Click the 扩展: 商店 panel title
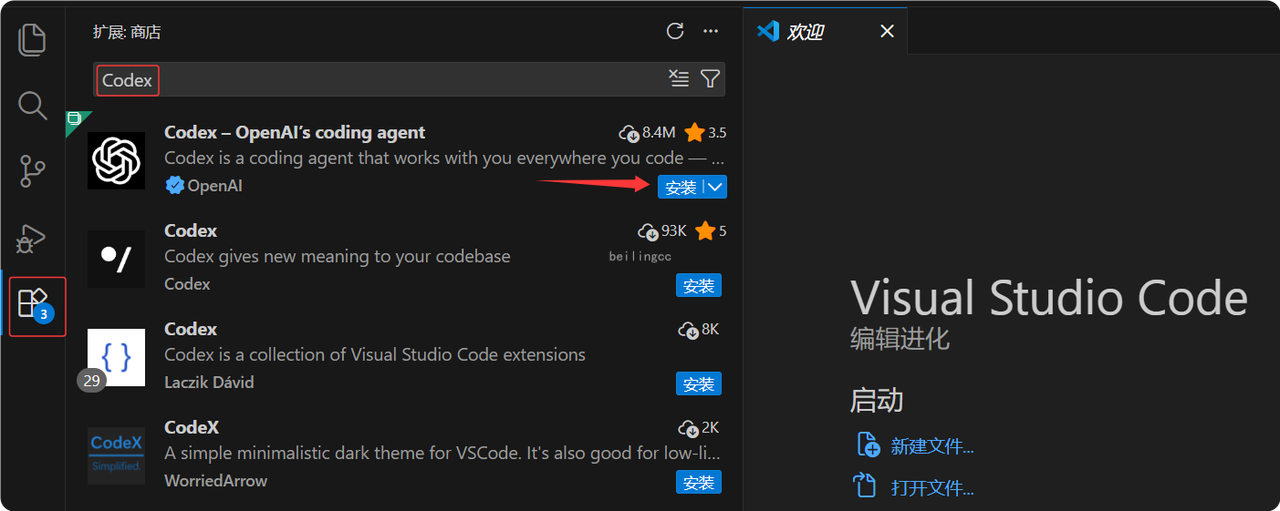The height and width of the screenshot is (511, 1280). pos(127,32)
